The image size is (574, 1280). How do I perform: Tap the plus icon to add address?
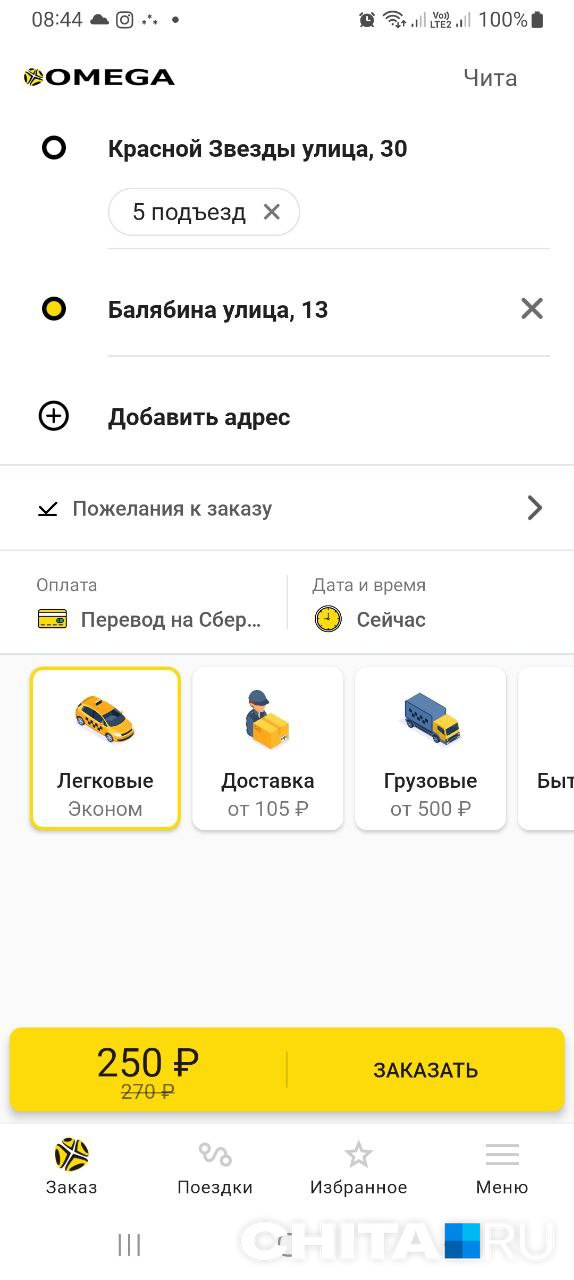click(x=53, y=416)
